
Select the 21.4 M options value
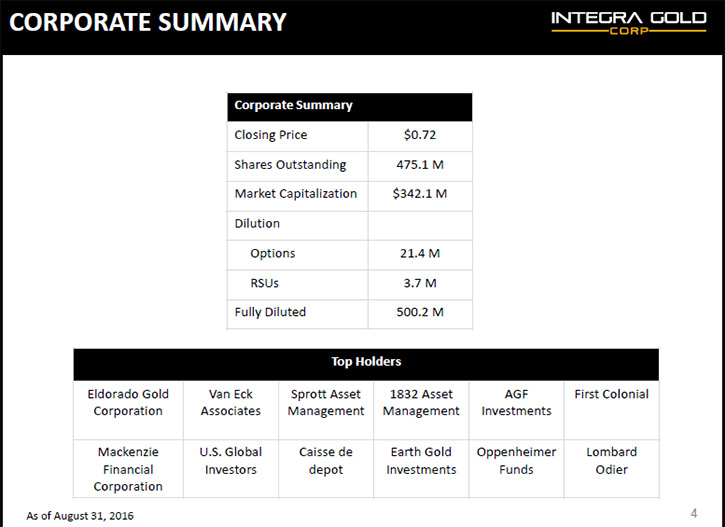tap(420, 253)
